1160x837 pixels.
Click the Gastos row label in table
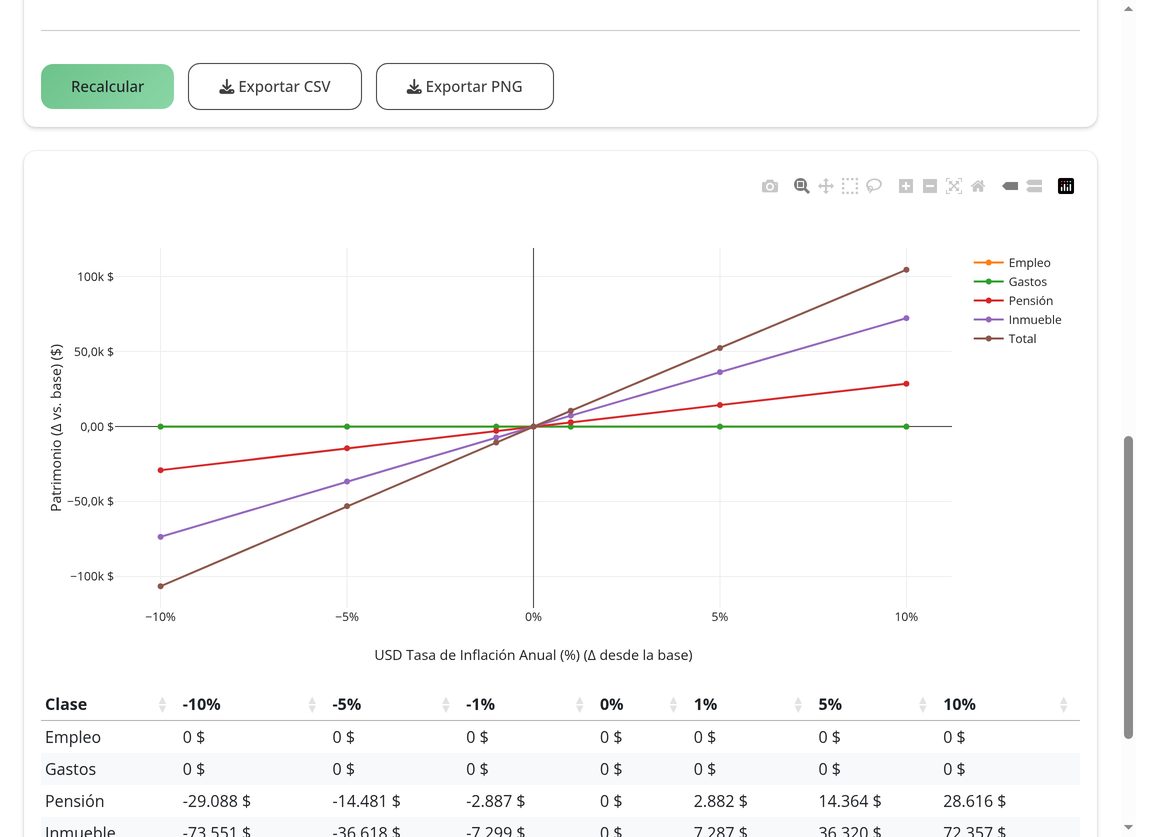[70, 770]
